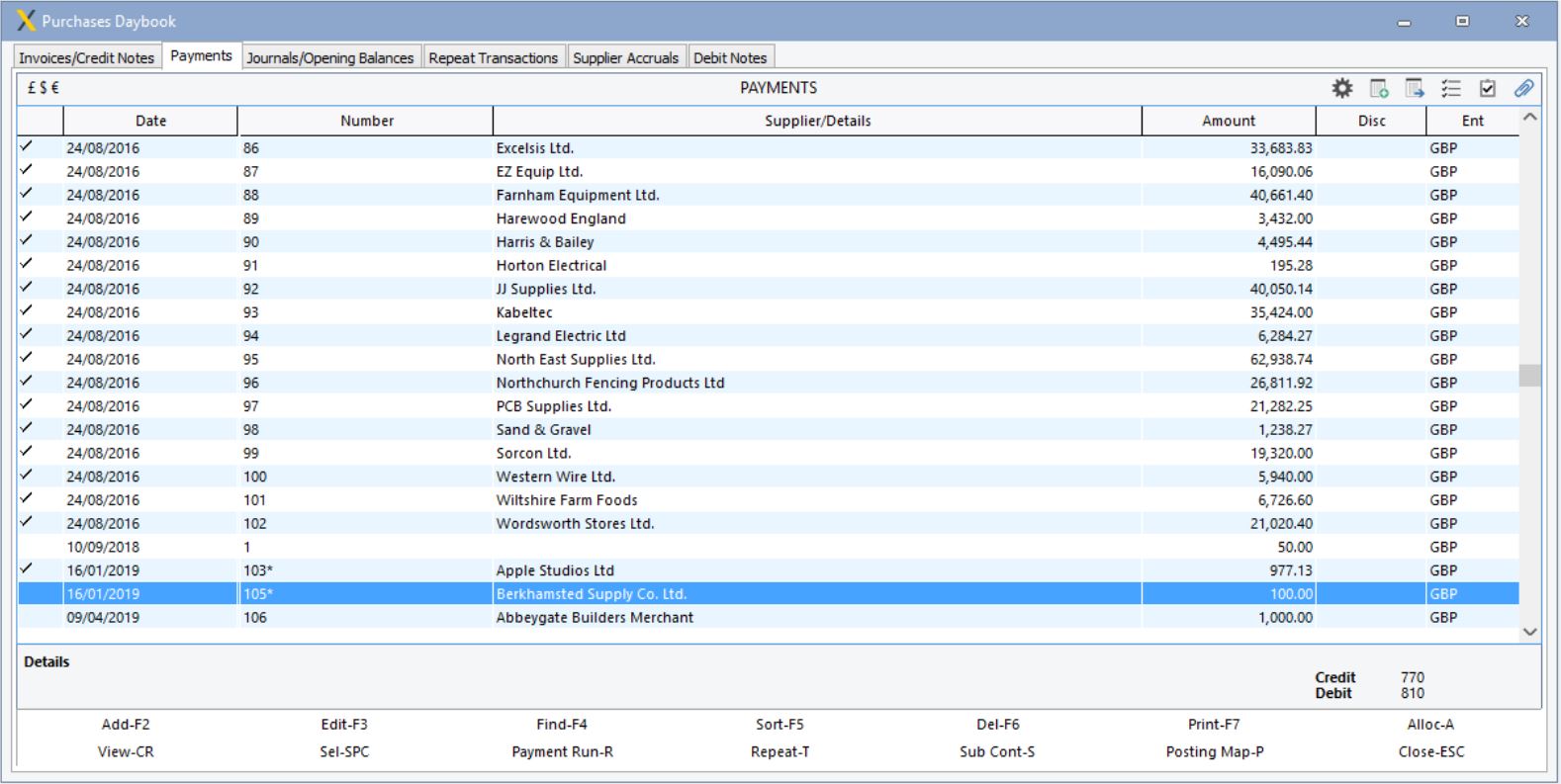Click the Sub Cont-S button
Screen dimensions: 1561x784
[x=997, y=752]
